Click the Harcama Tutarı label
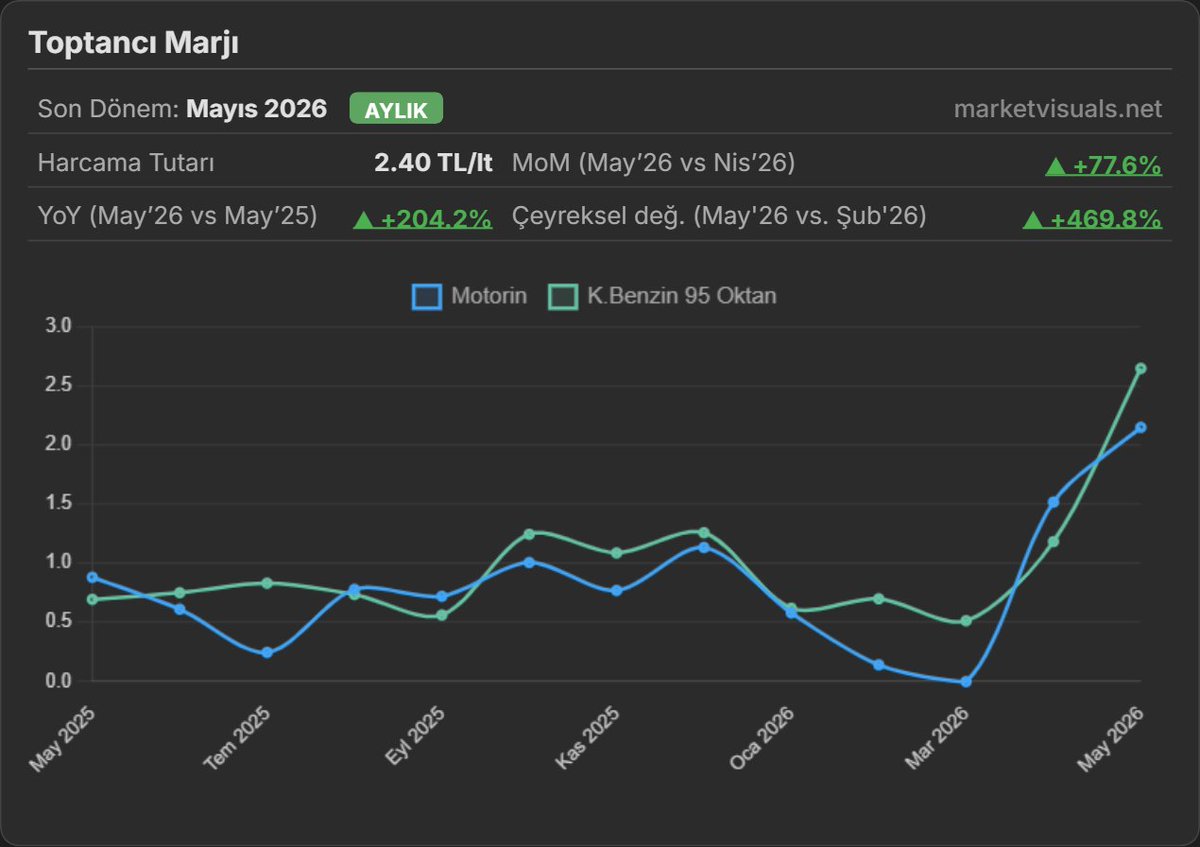The width and height of the screenshot is (1200, 847). [x=126, y=163]
